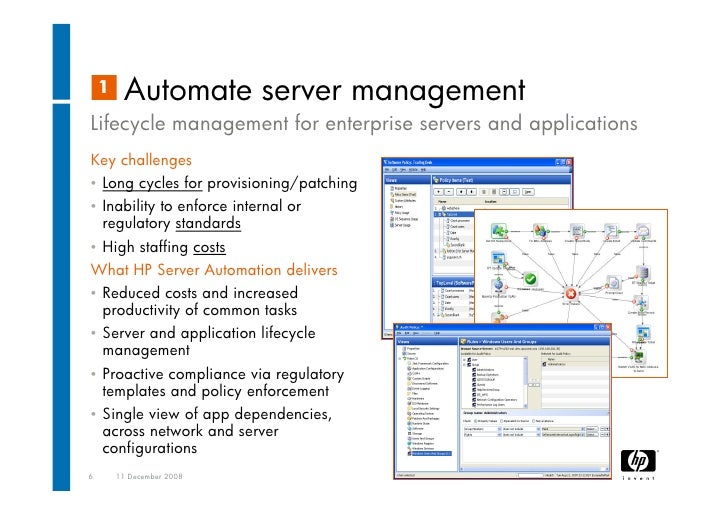This screenshot has height=514, width=728.
Task: Click the green checkmark success node in workflow
Action: 530,279
